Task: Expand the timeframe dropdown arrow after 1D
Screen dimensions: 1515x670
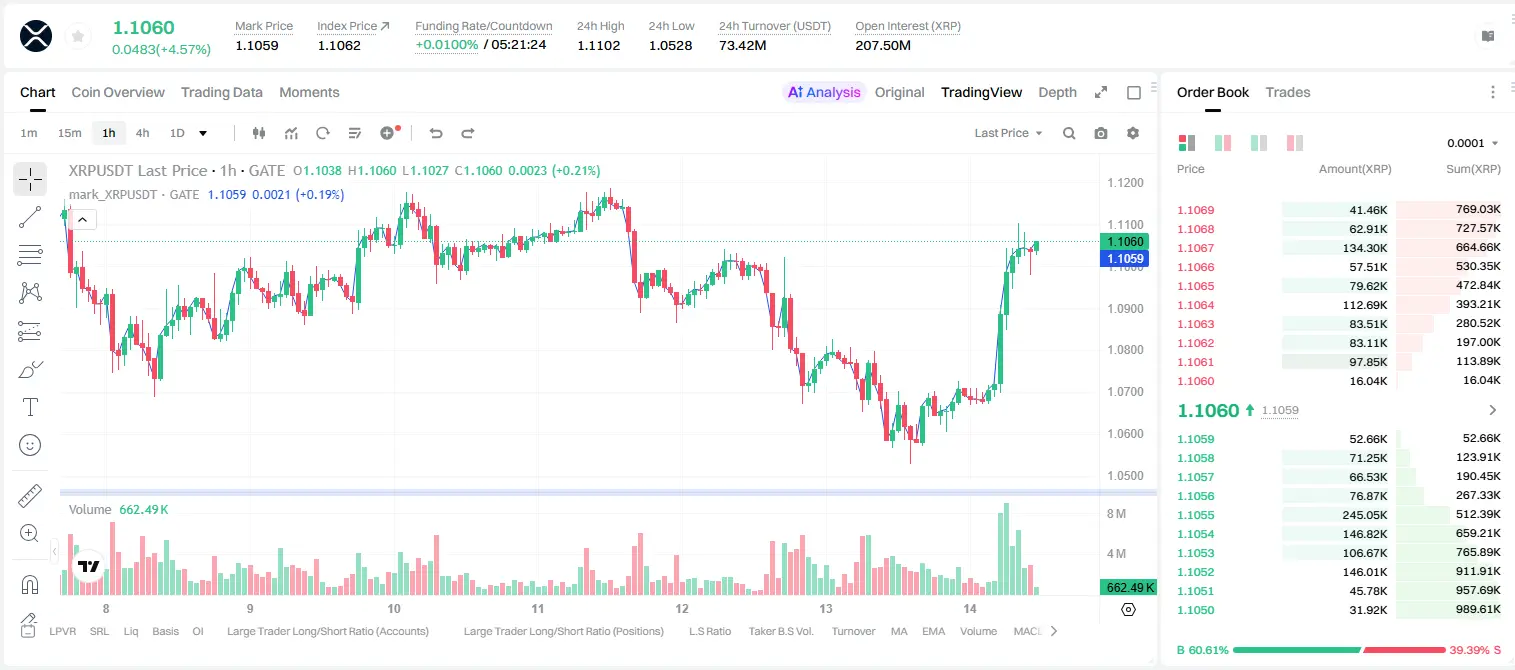Action: click(203, 133)
